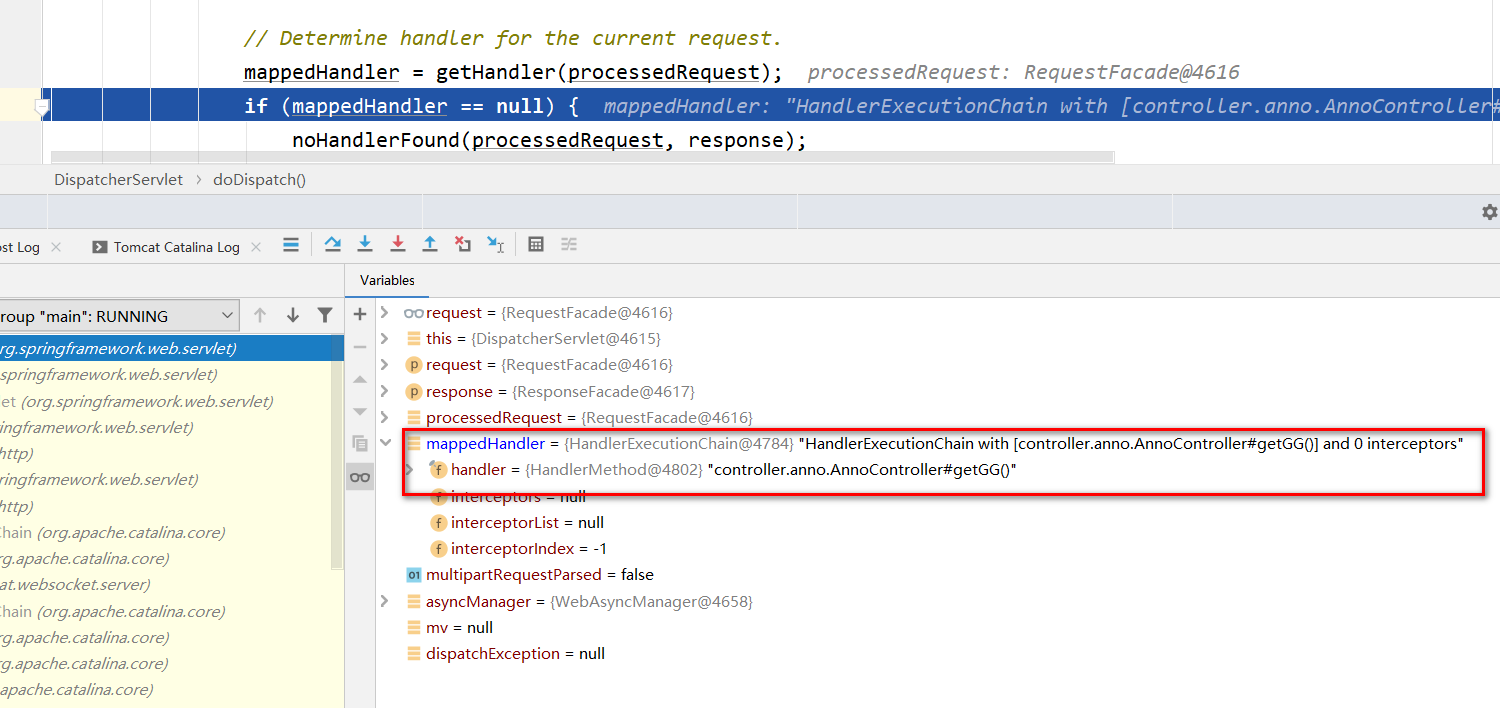1500x708 pixels.
Task: Expand the 'this' DispatcherServlet node
Action: pos(385,339)
